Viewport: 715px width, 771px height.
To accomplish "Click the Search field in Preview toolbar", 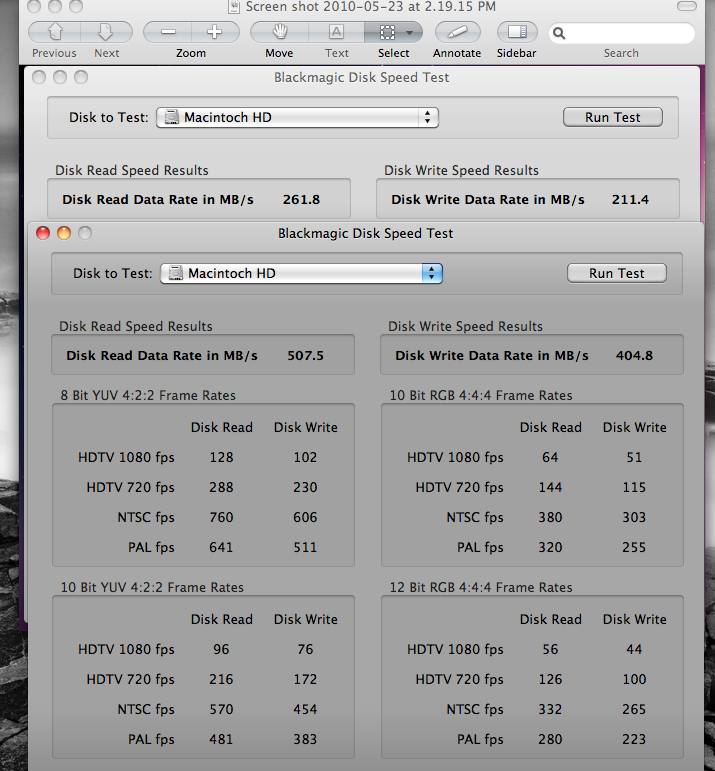I will click(622, 33).
